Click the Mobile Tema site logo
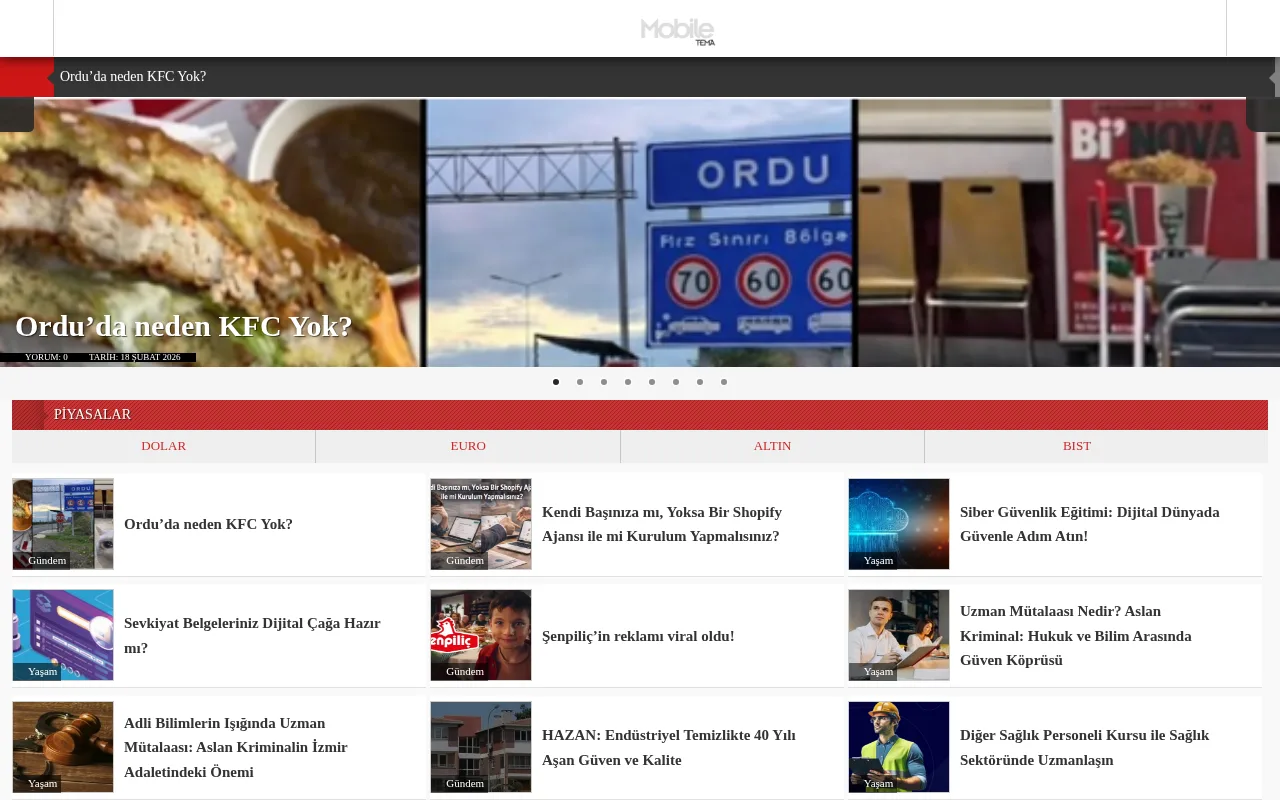The width and height of the screenshot is (1280, 800). click(x=677, y=31)
